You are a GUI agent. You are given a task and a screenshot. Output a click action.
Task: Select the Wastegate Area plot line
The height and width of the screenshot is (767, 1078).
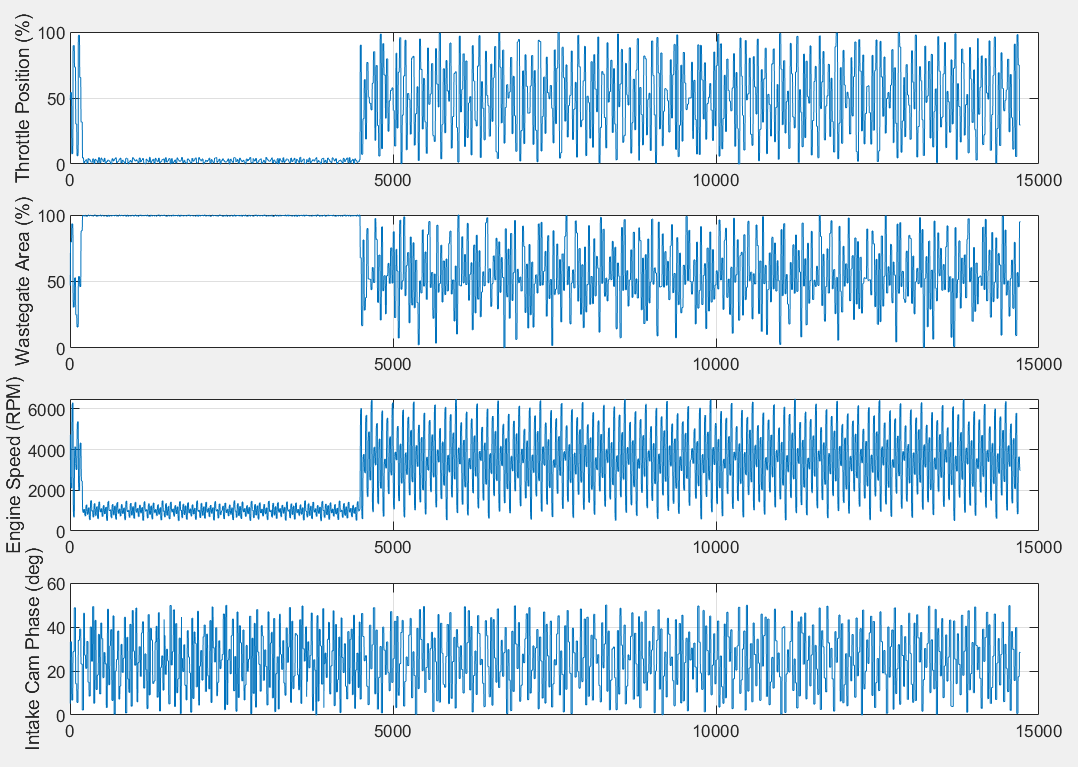(600, 280)
